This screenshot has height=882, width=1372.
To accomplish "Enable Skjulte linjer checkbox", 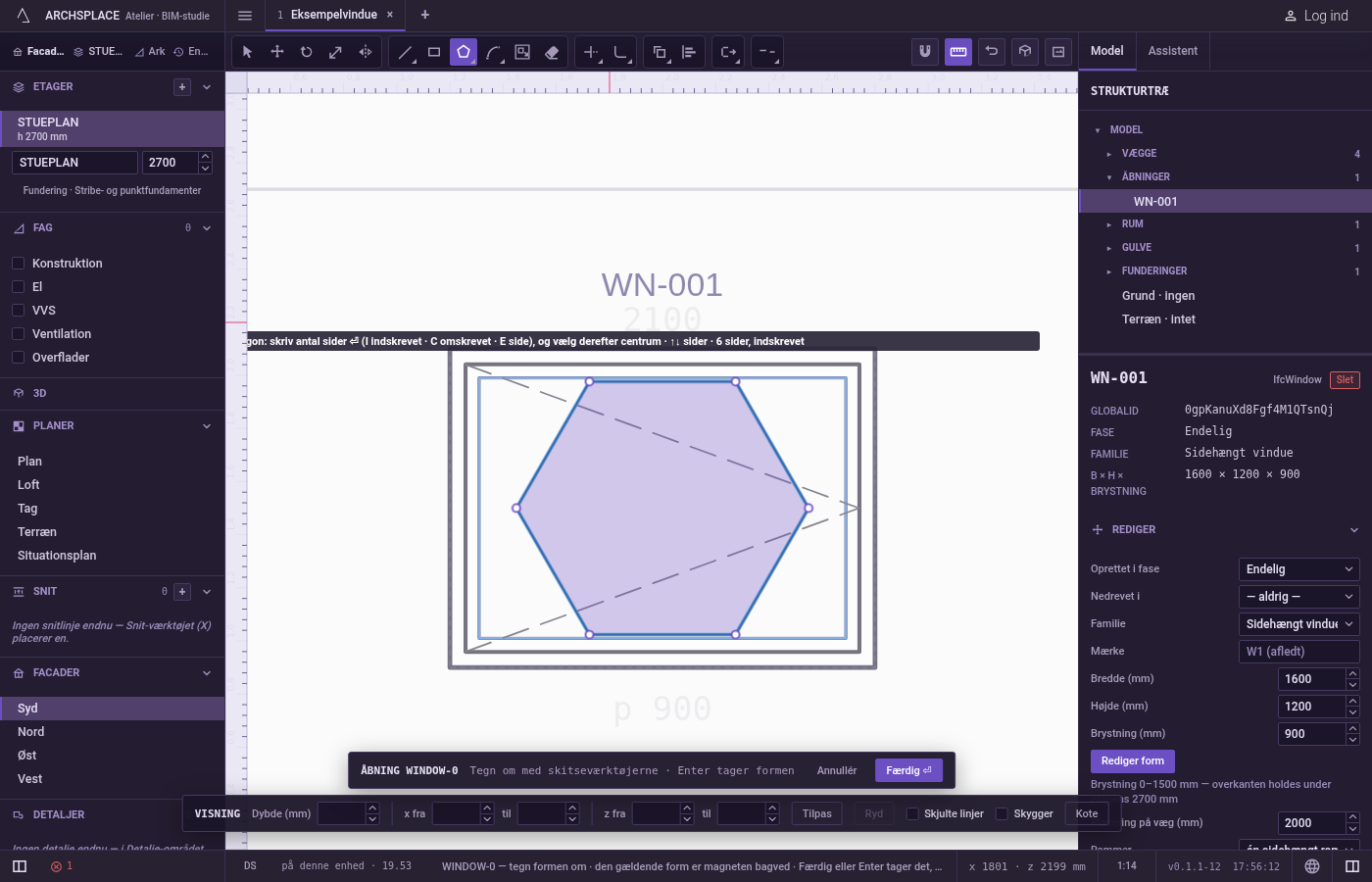I will (x=912, y=813).
